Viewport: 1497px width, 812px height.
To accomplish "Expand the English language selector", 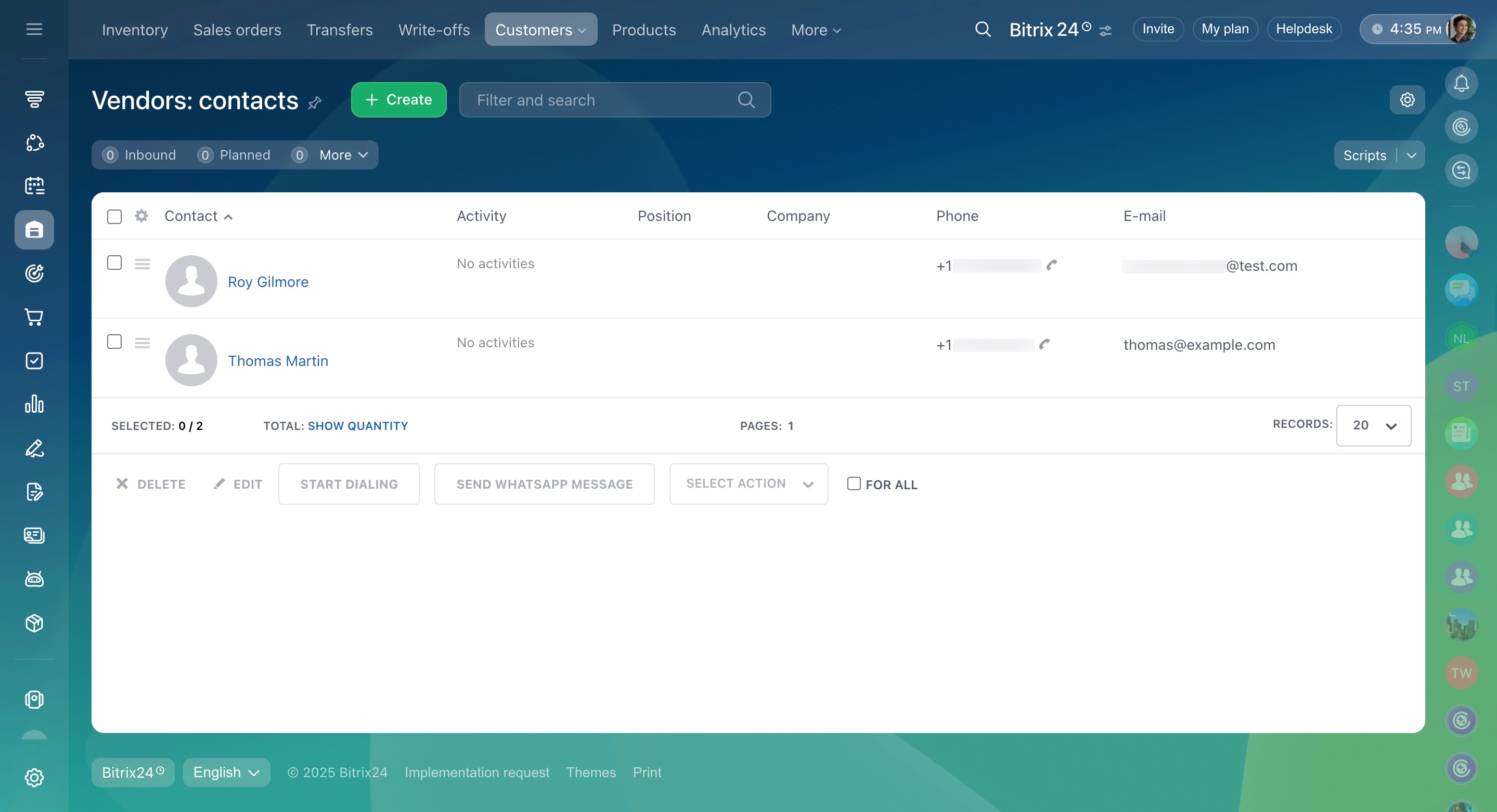I will pyautogui.click(x=226, y=772).
